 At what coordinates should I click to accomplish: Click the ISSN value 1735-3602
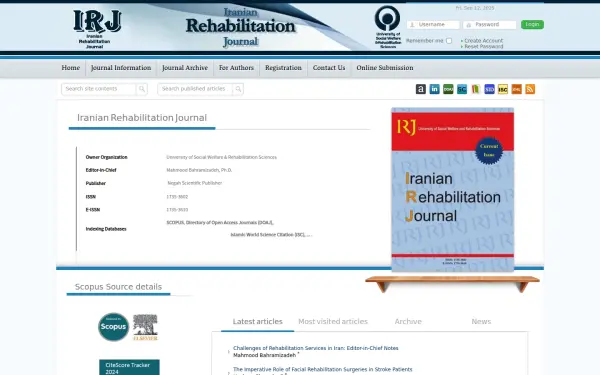pos(177,197)
